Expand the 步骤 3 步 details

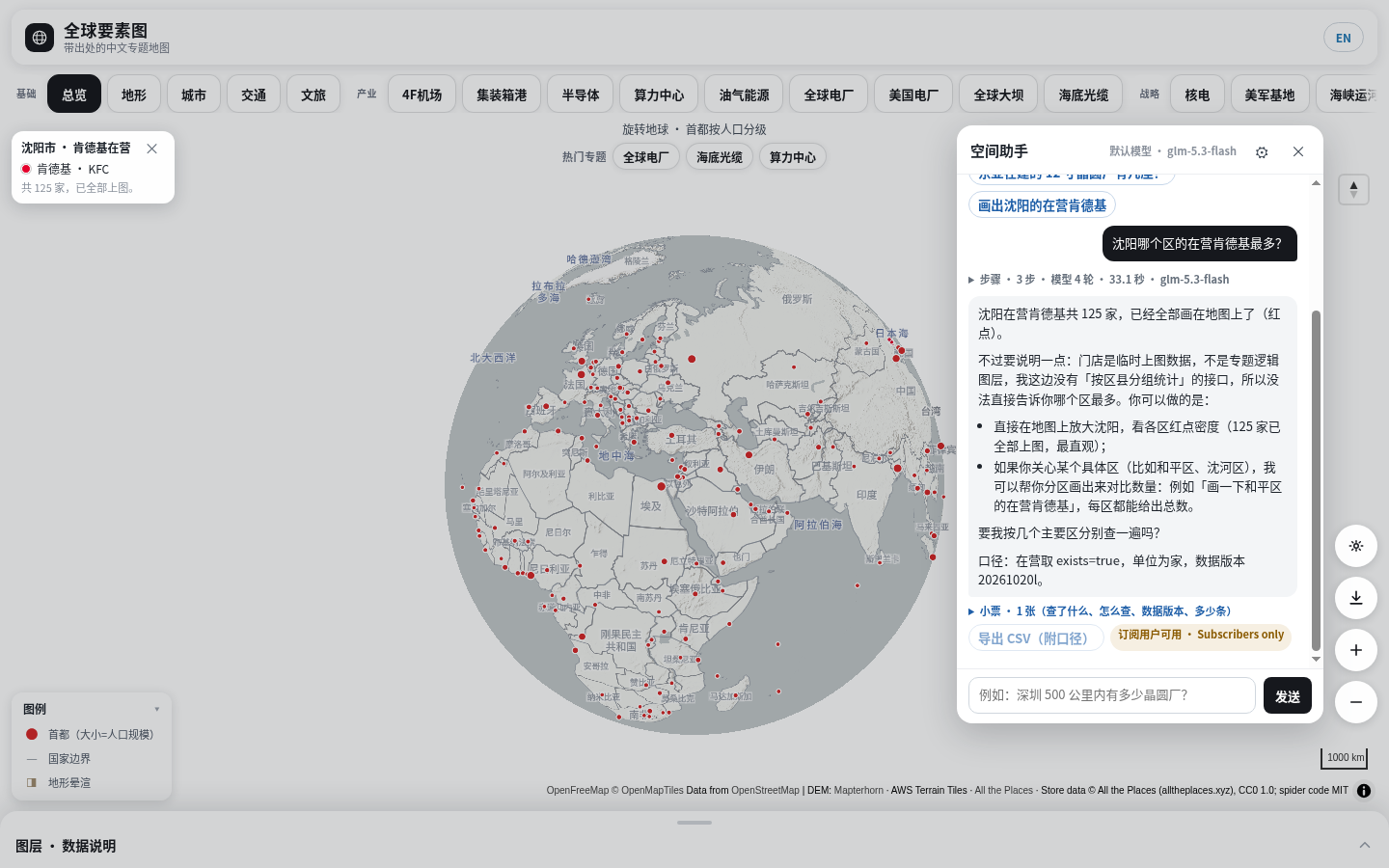point(1099,280)
